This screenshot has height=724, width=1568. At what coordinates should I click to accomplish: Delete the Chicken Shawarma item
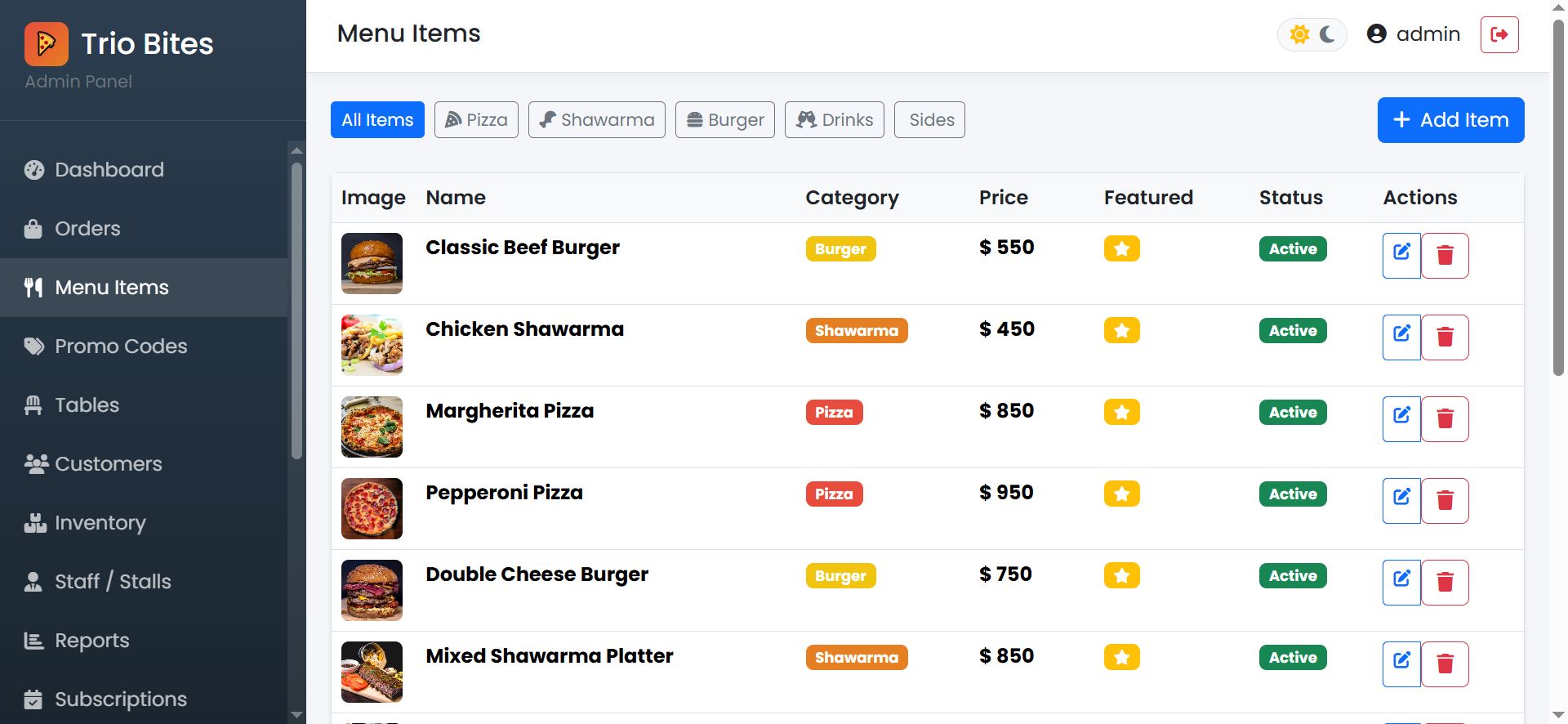pyautogui.click(x=1445, y=337)
